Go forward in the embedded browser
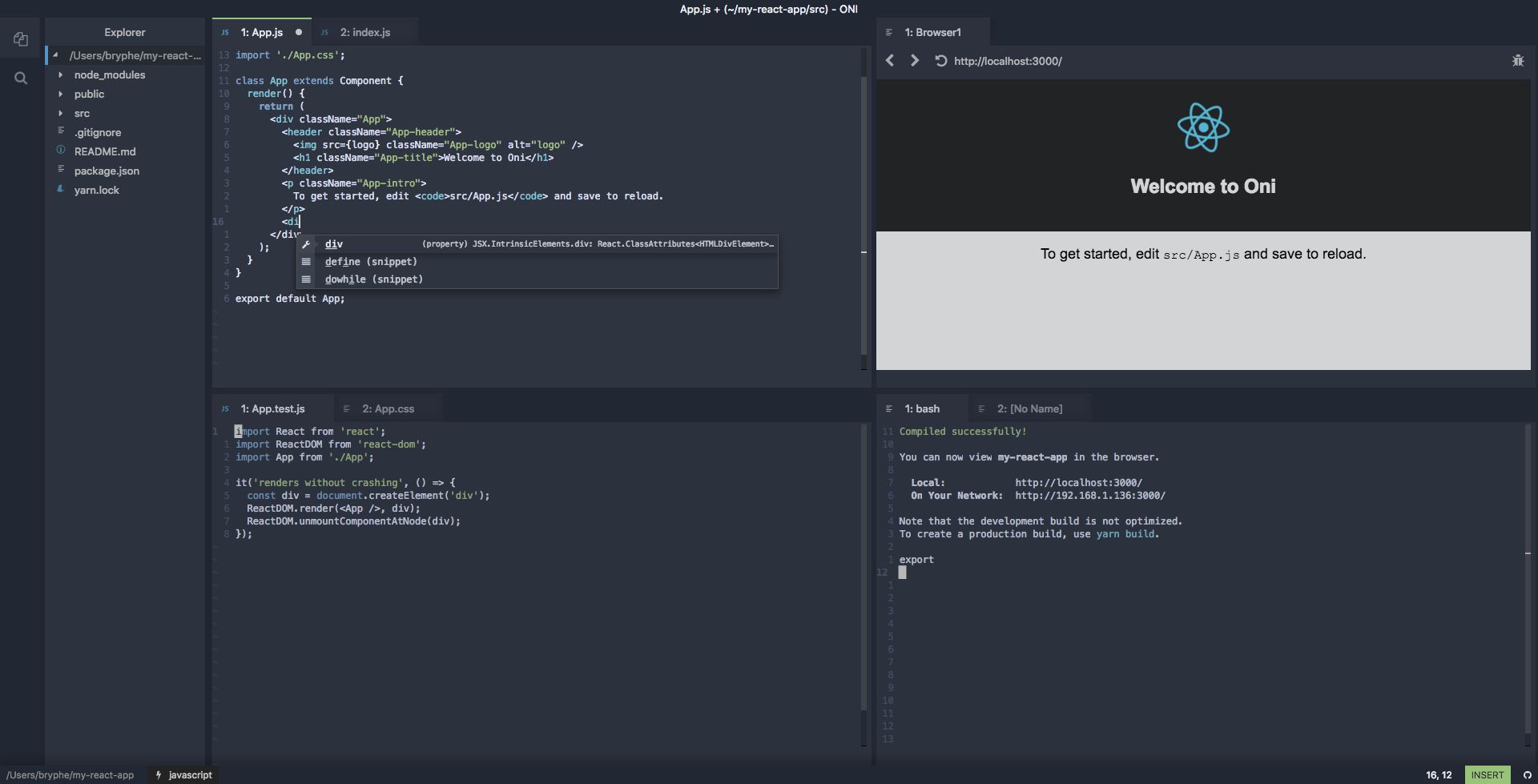Viewport: 1538px width, 784px height. click(x=914, y=61)
